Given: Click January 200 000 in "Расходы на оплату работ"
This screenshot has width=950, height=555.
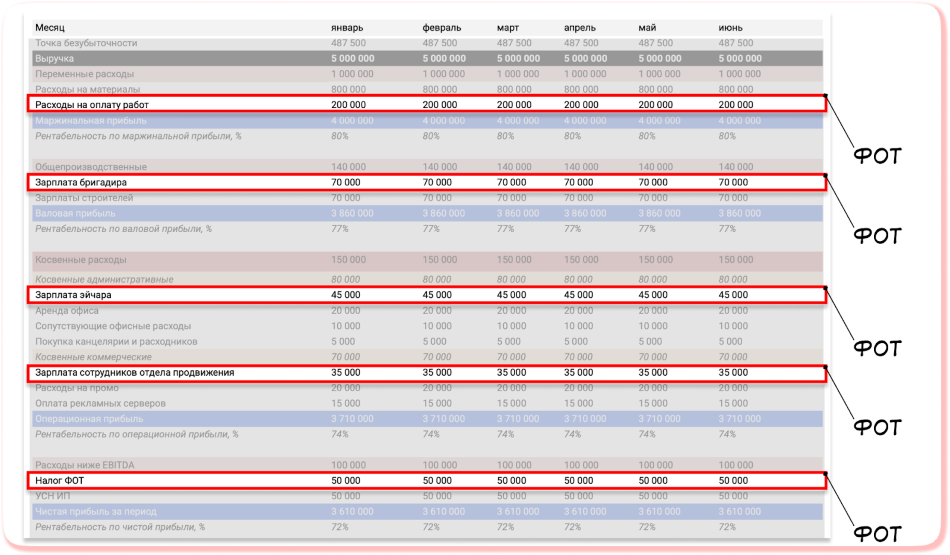Looking at the screenshot, I should point(348,104).
